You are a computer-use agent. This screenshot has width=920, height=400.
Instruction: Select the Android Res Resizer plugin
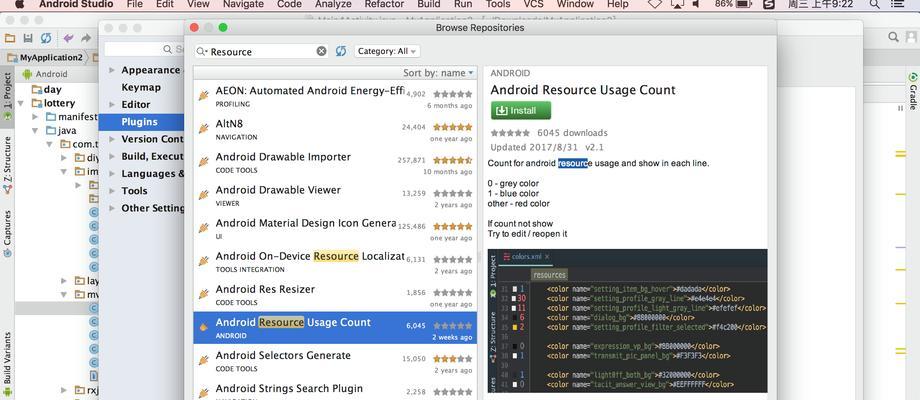335,295
